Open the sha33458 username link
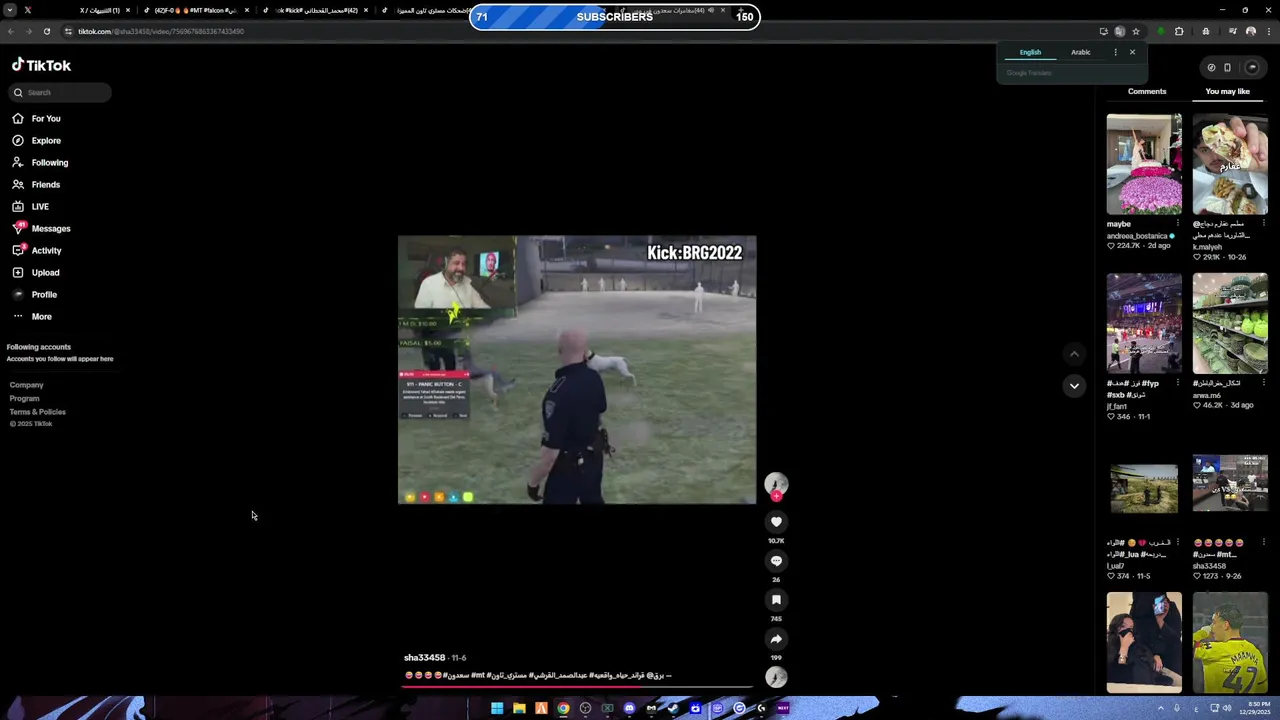This screenshot has width=1280, height=720. point(424,658)
